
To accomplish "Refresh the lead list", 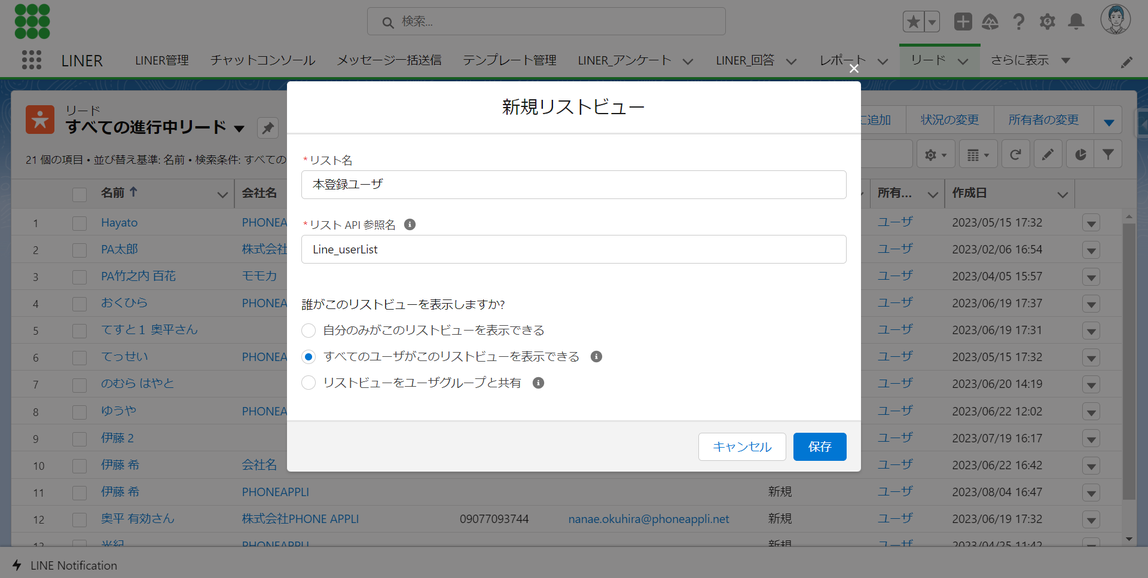I will [x=1015, y=155].
